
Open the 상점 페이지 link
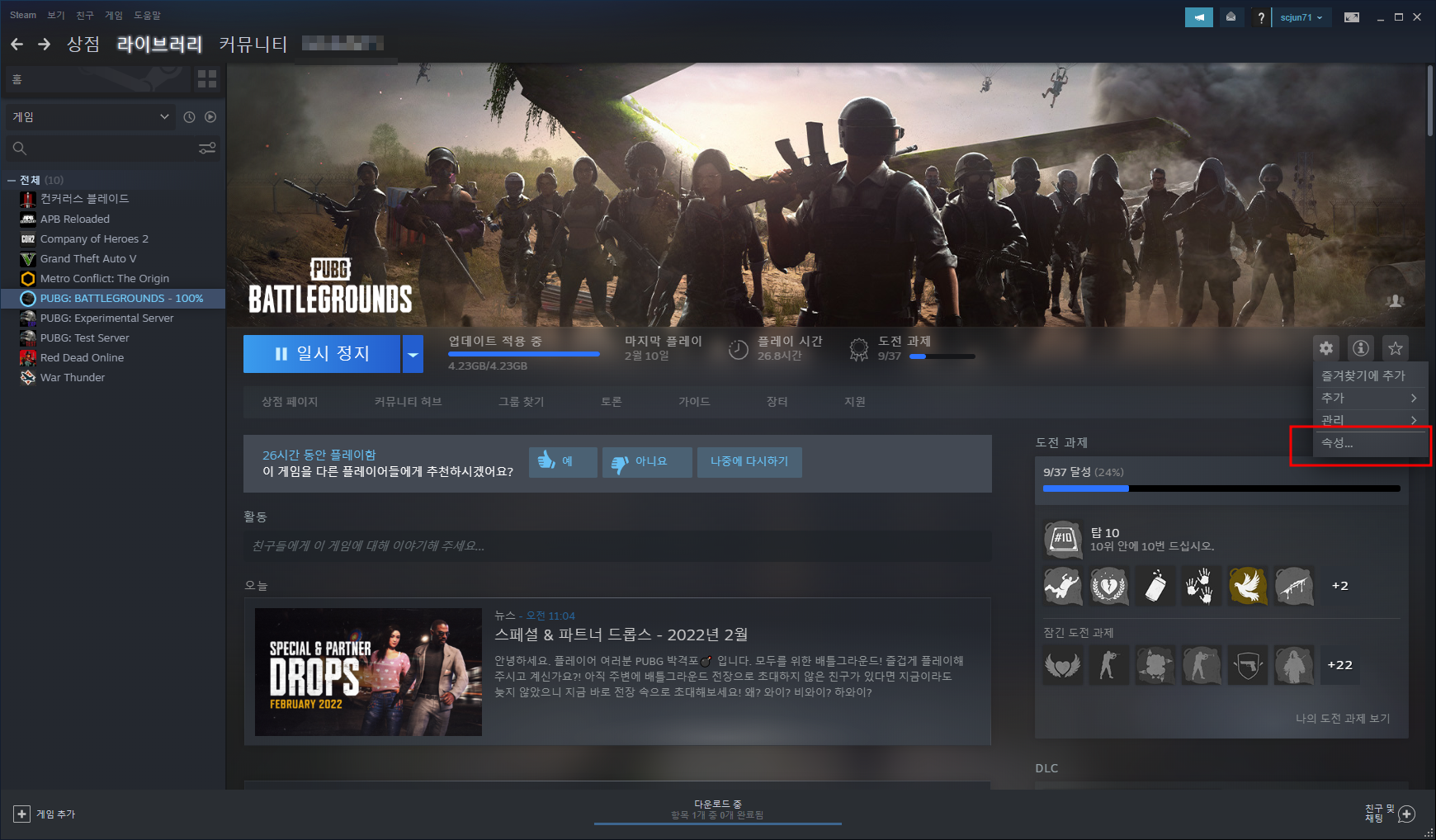click(x=290, y=402)
